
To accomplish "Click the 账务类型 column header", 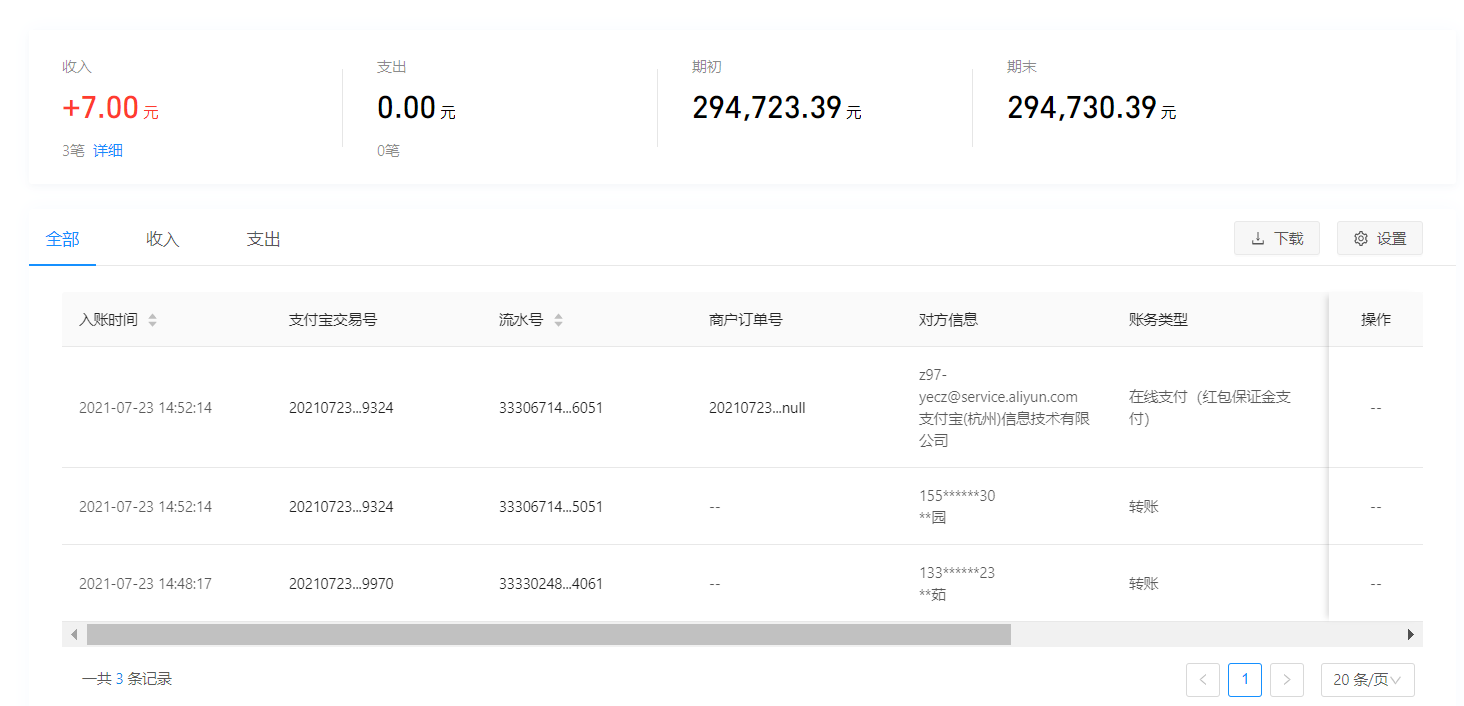I will 1158,320.
